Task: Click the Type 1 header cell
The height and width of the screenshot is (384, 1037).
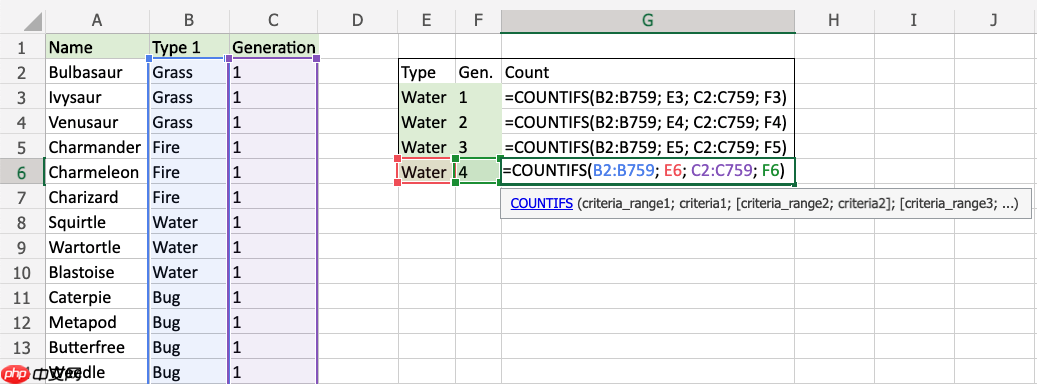Action: [189, 47]
